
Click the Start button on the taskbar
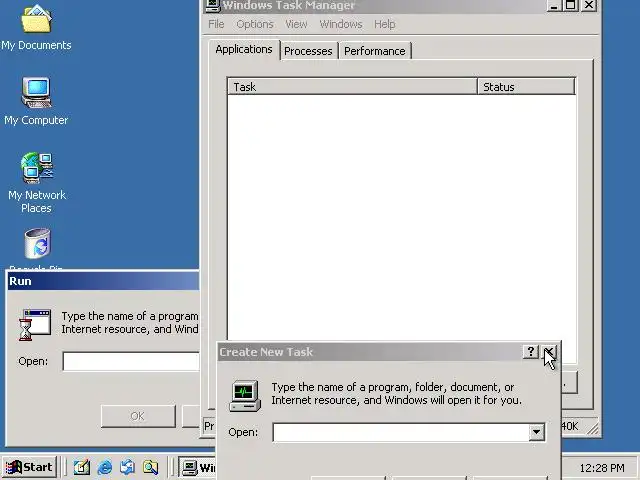click(x=29, y=467)
